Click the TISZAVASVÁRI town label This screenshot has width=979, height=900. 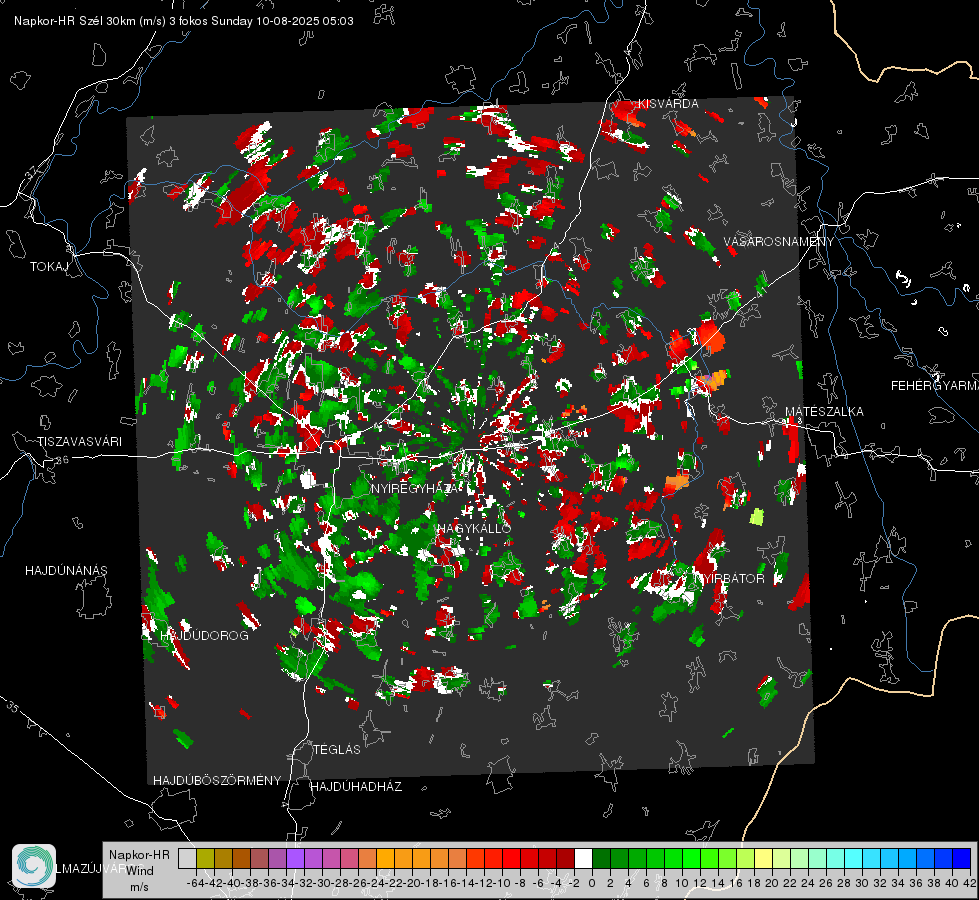pos(79,442)
